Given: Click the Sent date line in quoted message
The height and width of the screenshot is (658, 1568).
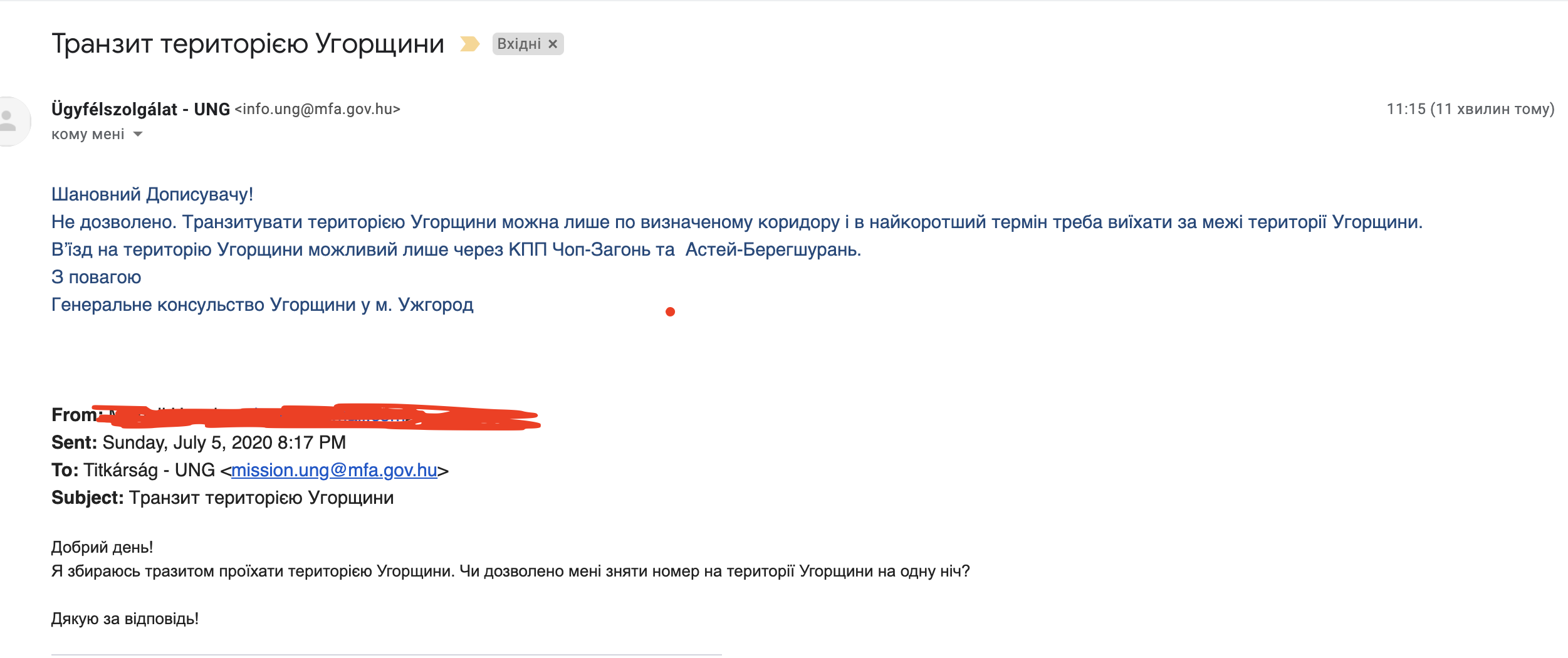Looking at the screenshot, I should click(198, 442).
